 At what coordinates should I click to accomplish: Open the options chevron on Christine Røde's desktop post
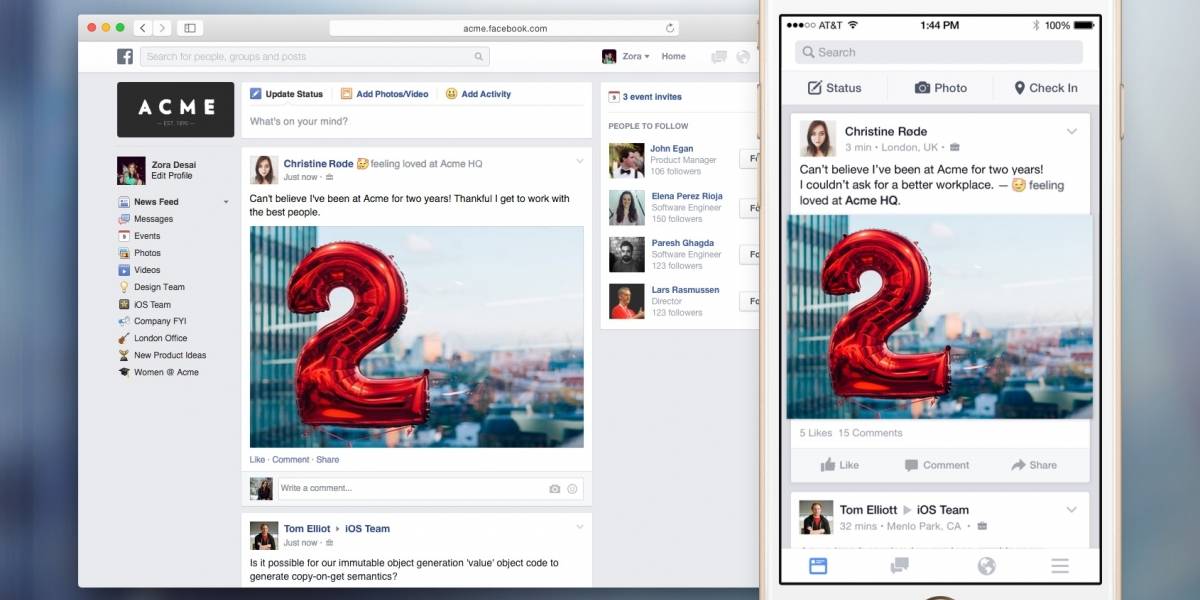pos(579,161)
